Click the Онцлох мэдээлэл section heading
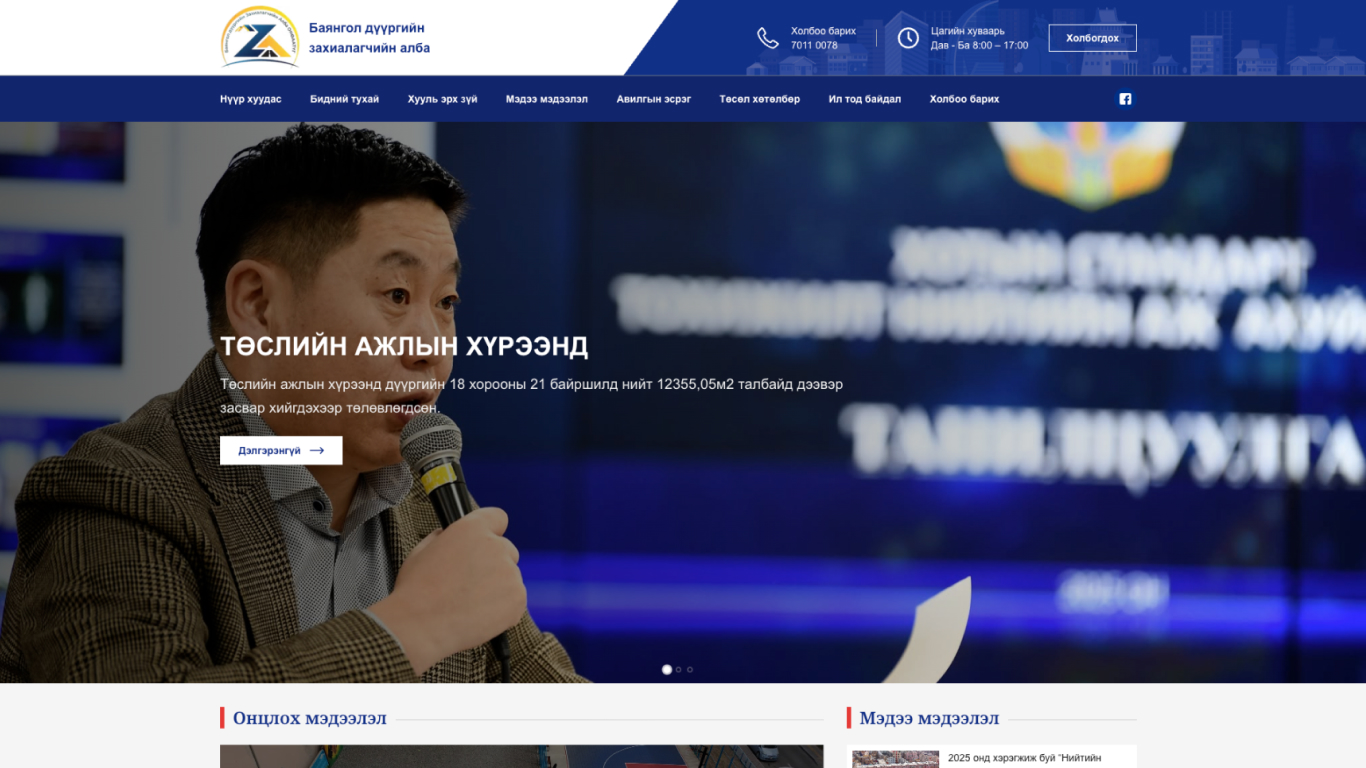The height and width of the screenshot is (768, 1366). click(310, 718)
